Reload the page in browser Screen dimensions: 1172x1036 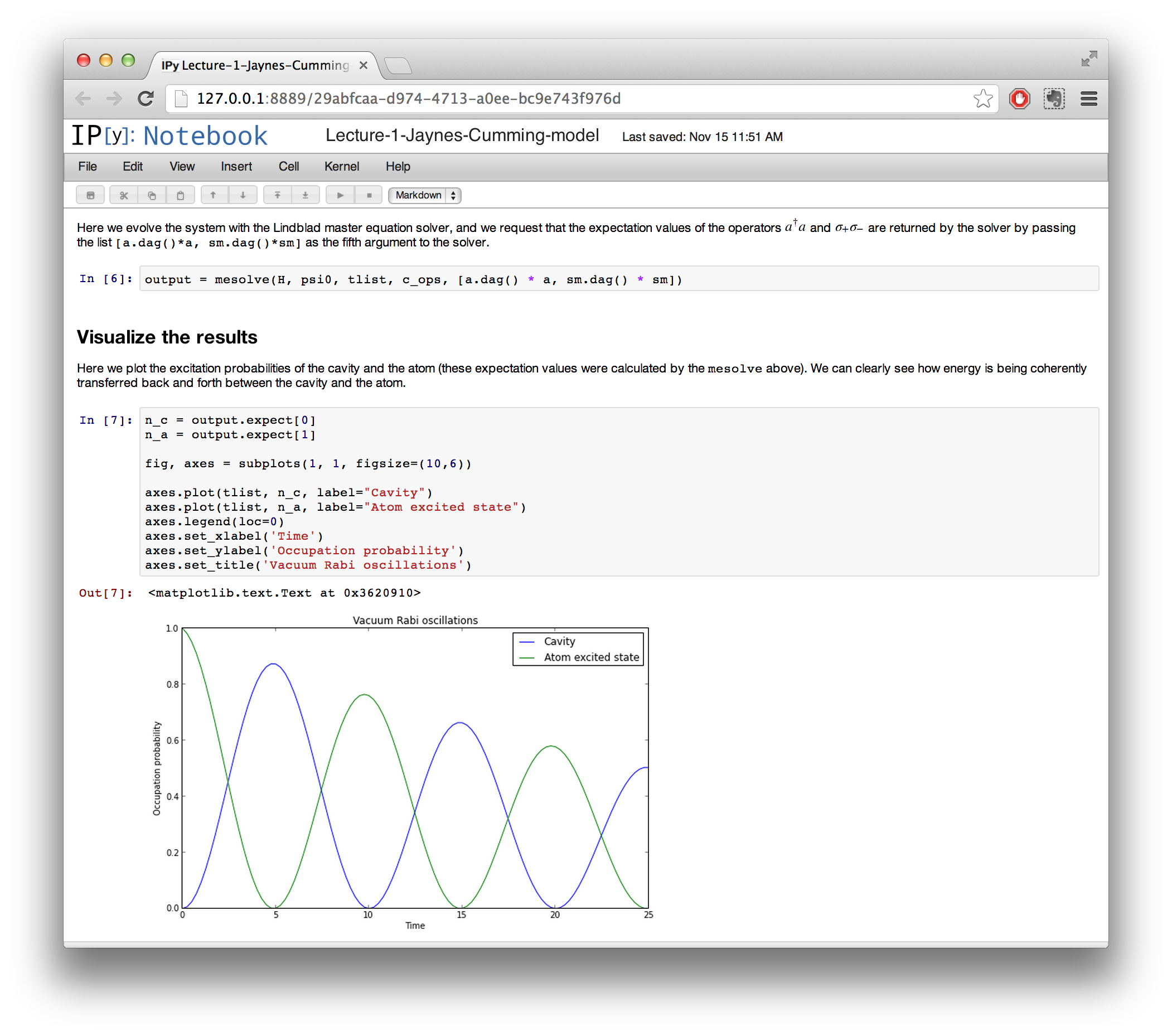[x=146, y=99]
